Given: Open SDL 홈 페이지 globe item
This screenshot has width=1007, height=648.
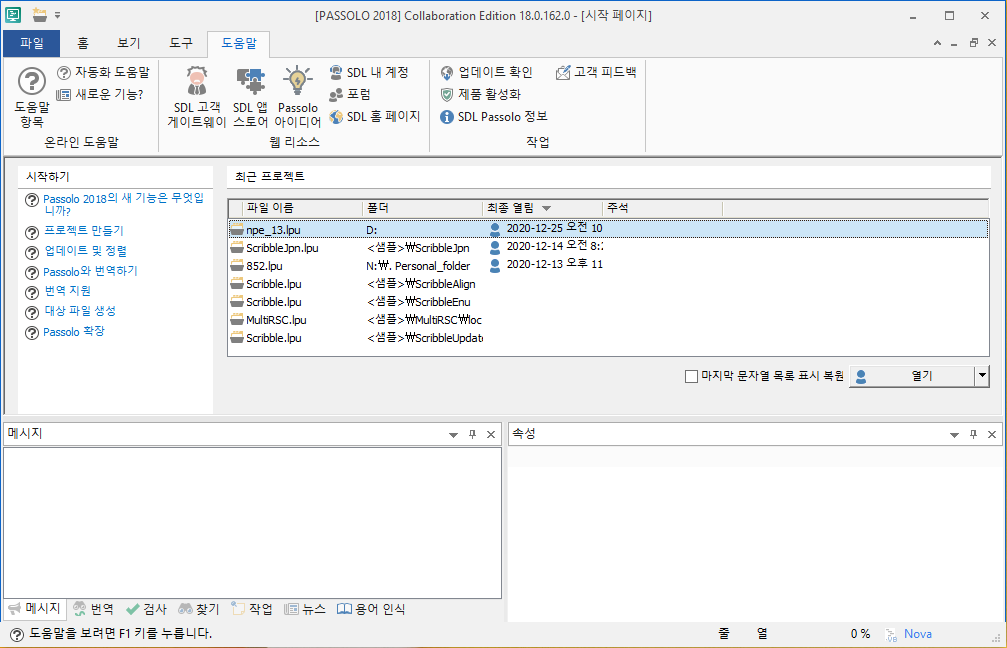Looking at the screenshot, I should [x=374, y=116].
